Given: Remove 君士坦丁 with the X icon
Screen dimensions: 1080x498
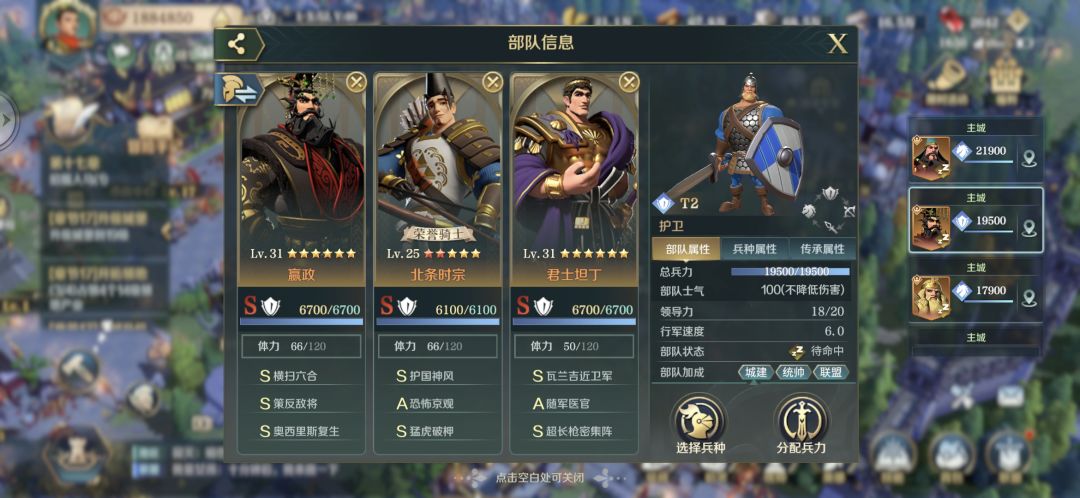Looking at the screenshot, I should [629, 83].
